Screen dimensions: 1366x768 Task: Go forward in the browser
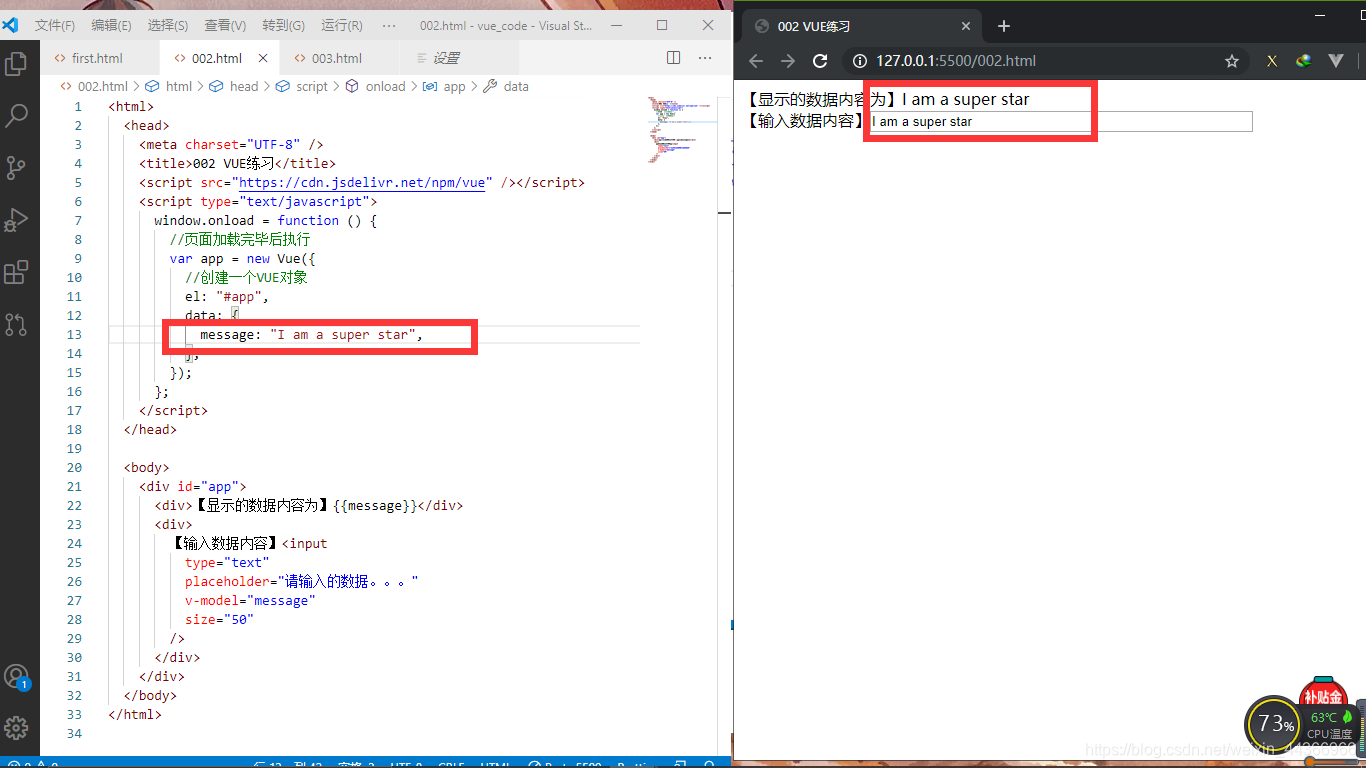coord(788,61)
